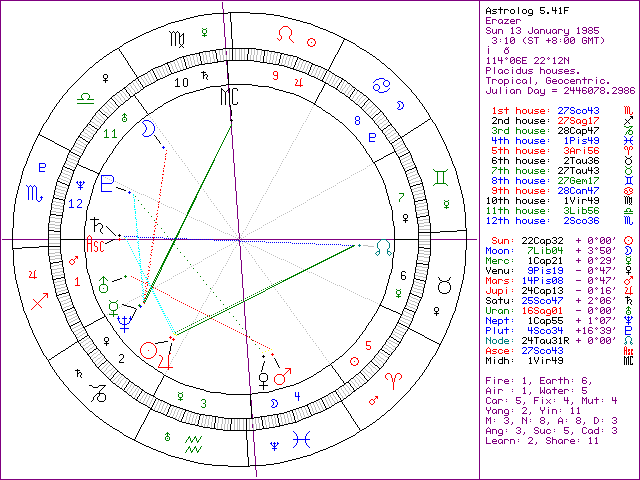Select the Pluto glyph in the chart
Screen dimensions: 640x480
click(x=107, y=185)
